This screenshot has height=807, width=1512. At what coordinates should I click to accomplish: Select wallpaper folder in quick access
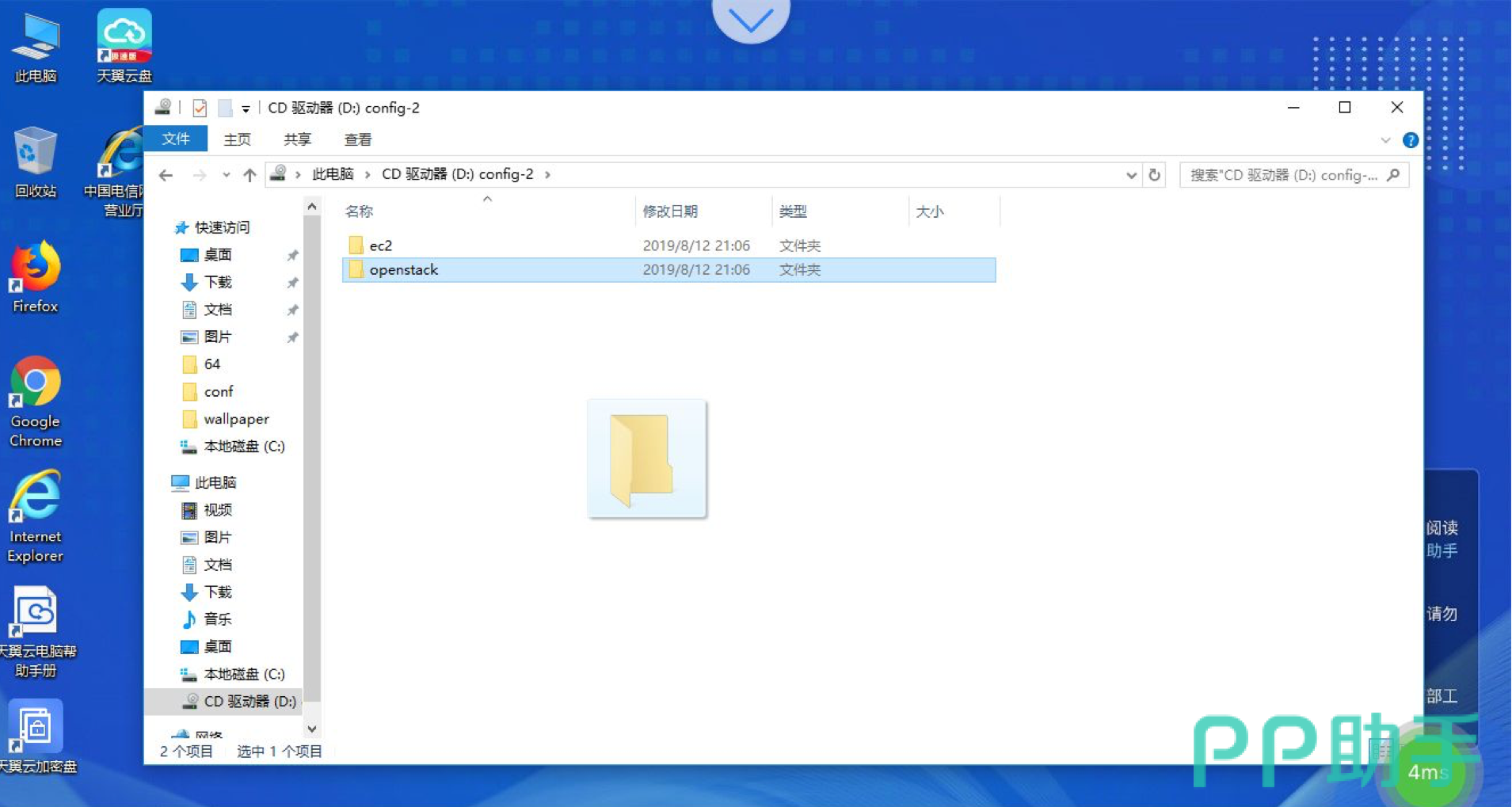click(236, 419)
